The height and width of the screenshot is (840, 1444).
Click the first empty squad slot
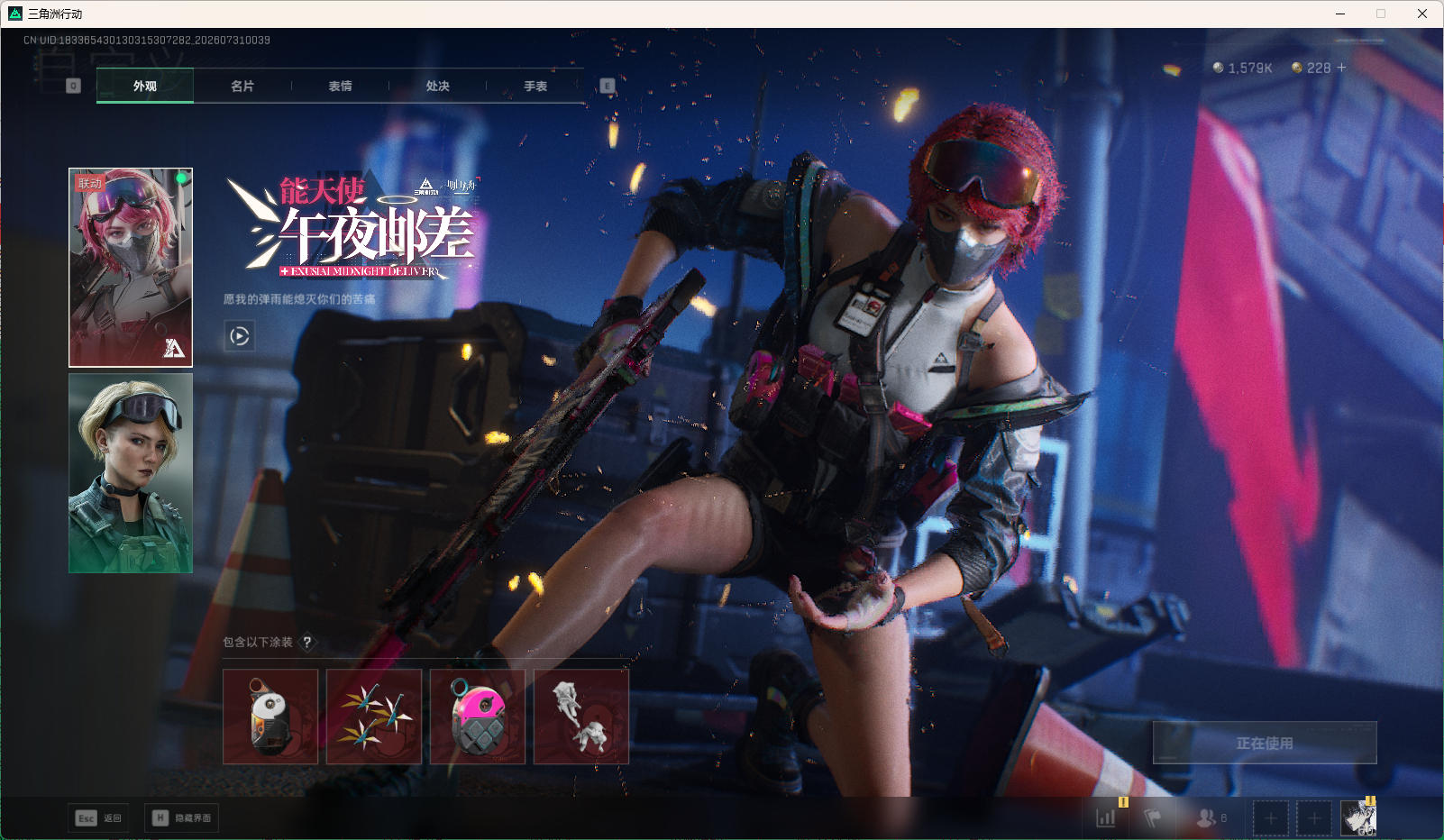coord(1271,818)
